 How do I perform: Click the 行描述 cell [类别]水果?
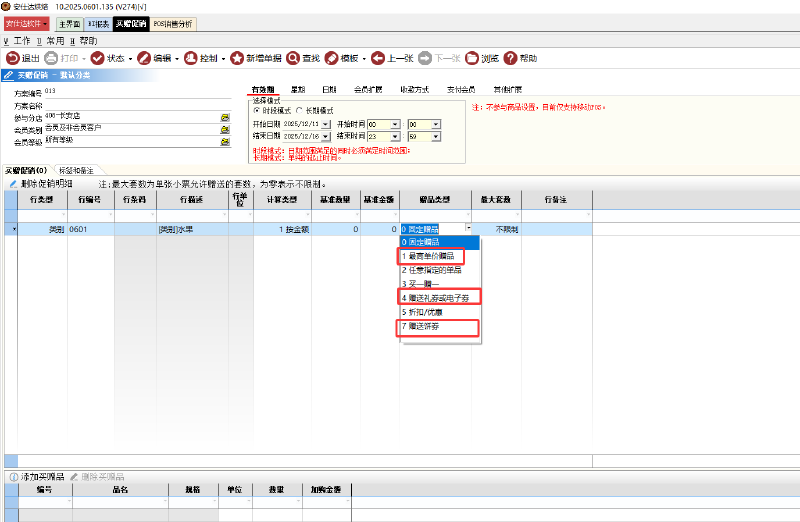(192, 230)
